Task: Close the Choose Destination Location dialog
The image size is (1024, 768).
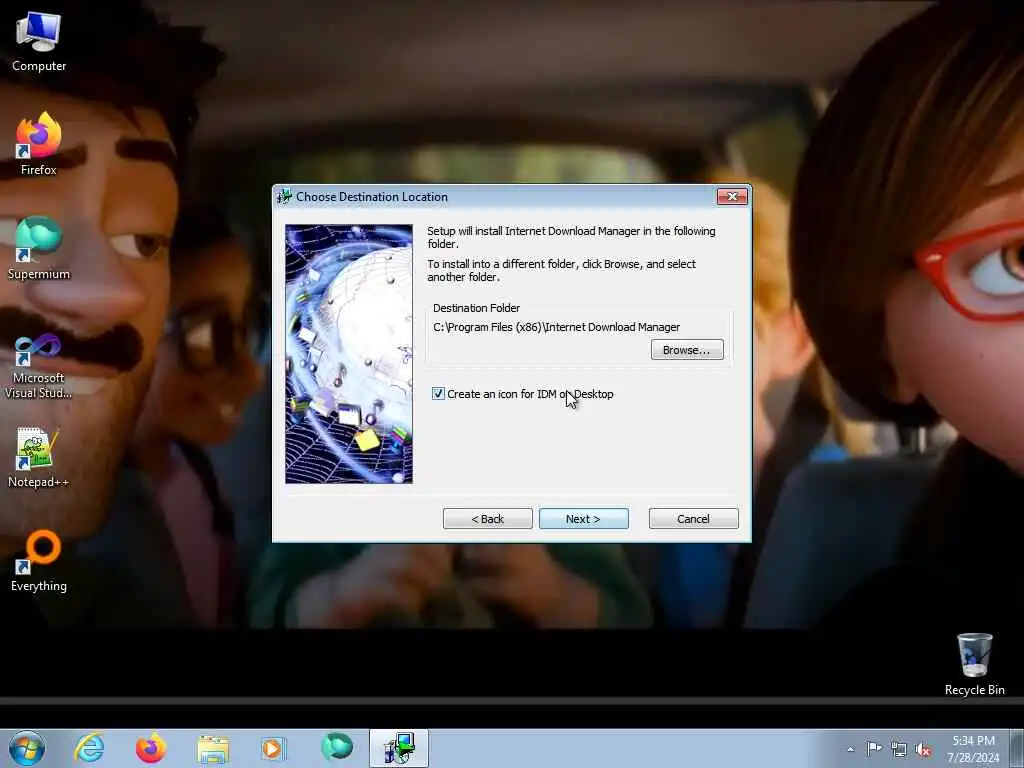Action: pyautogui.click(x=732, y=197)
